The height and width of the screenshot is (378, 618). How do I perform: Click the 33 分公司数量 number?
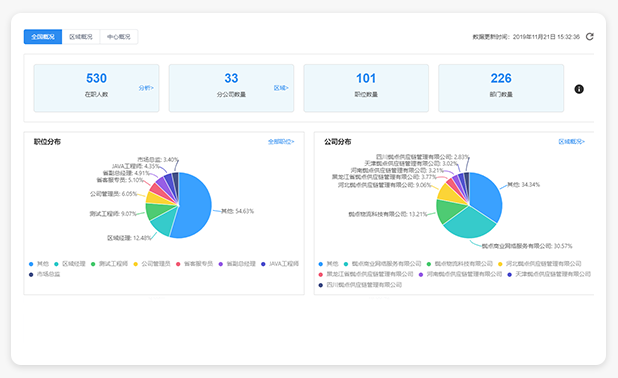click(231, 78)
